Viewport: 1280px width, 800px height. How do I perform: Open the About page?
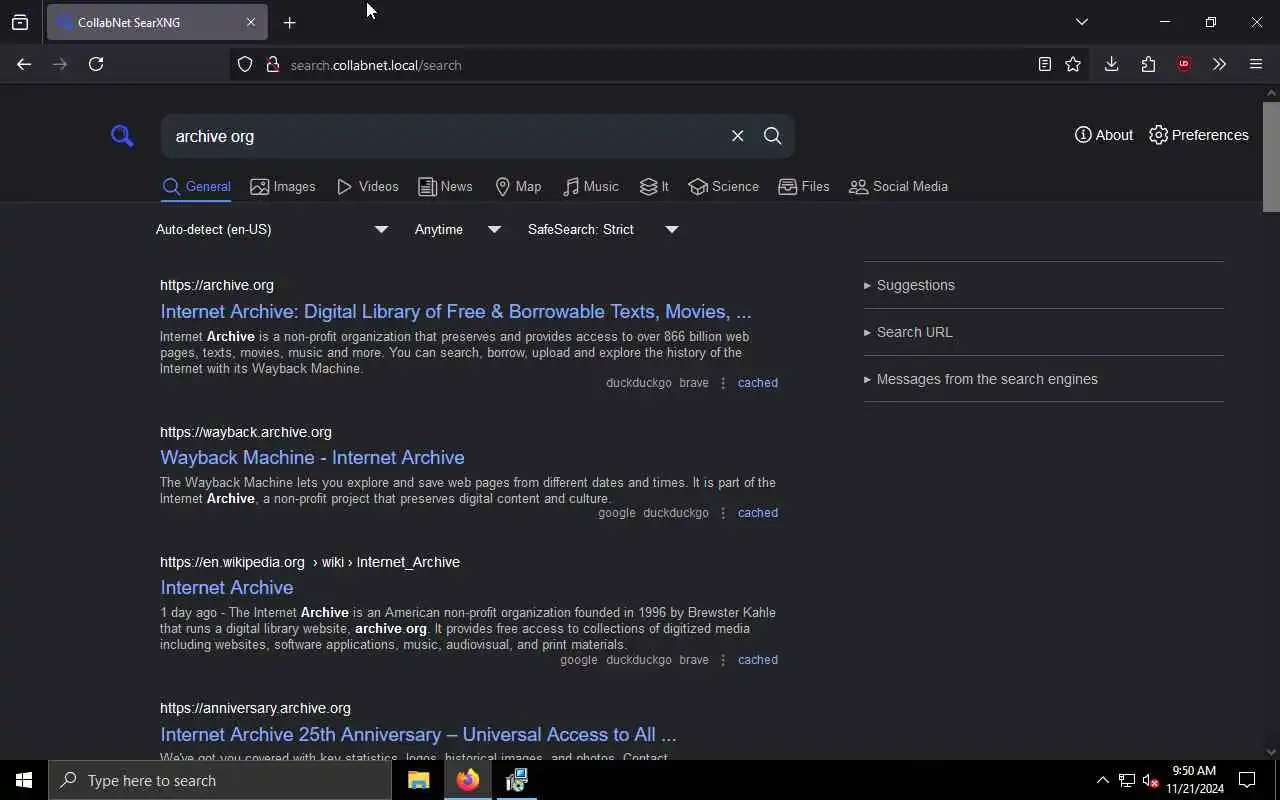pyautogui.click(x=1104, y=135)
